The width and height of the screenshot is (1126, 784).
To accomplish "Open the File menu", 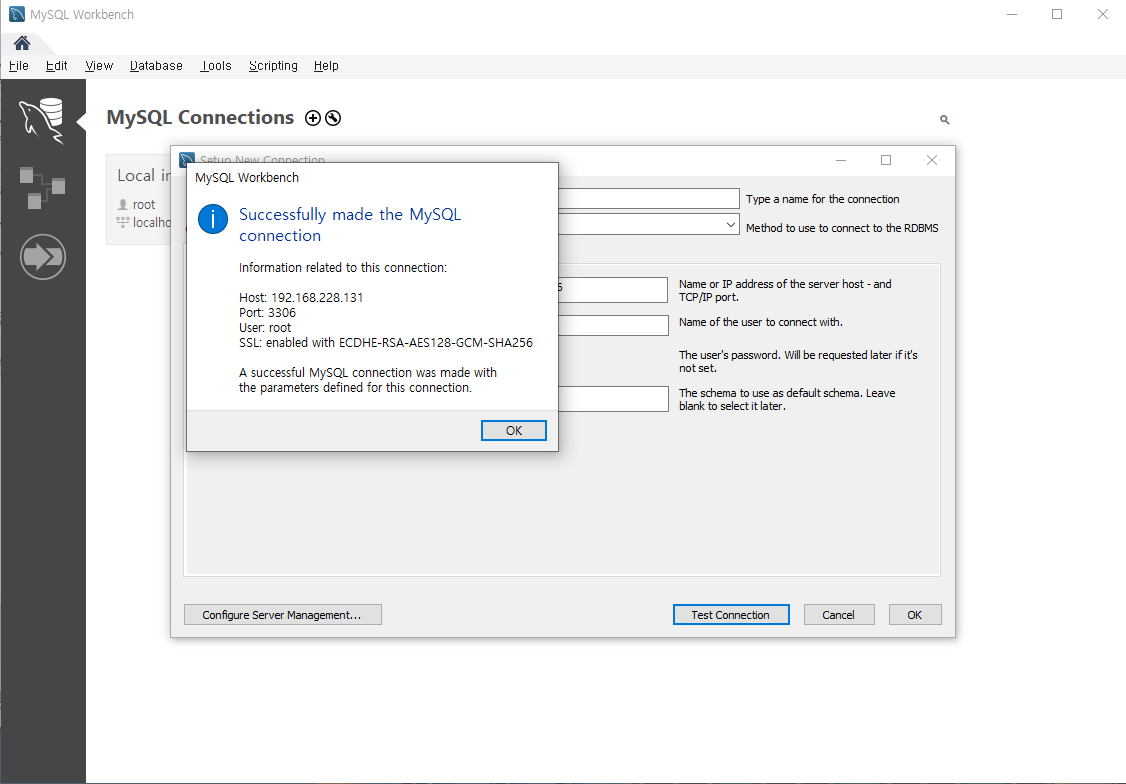I will 19,65.
